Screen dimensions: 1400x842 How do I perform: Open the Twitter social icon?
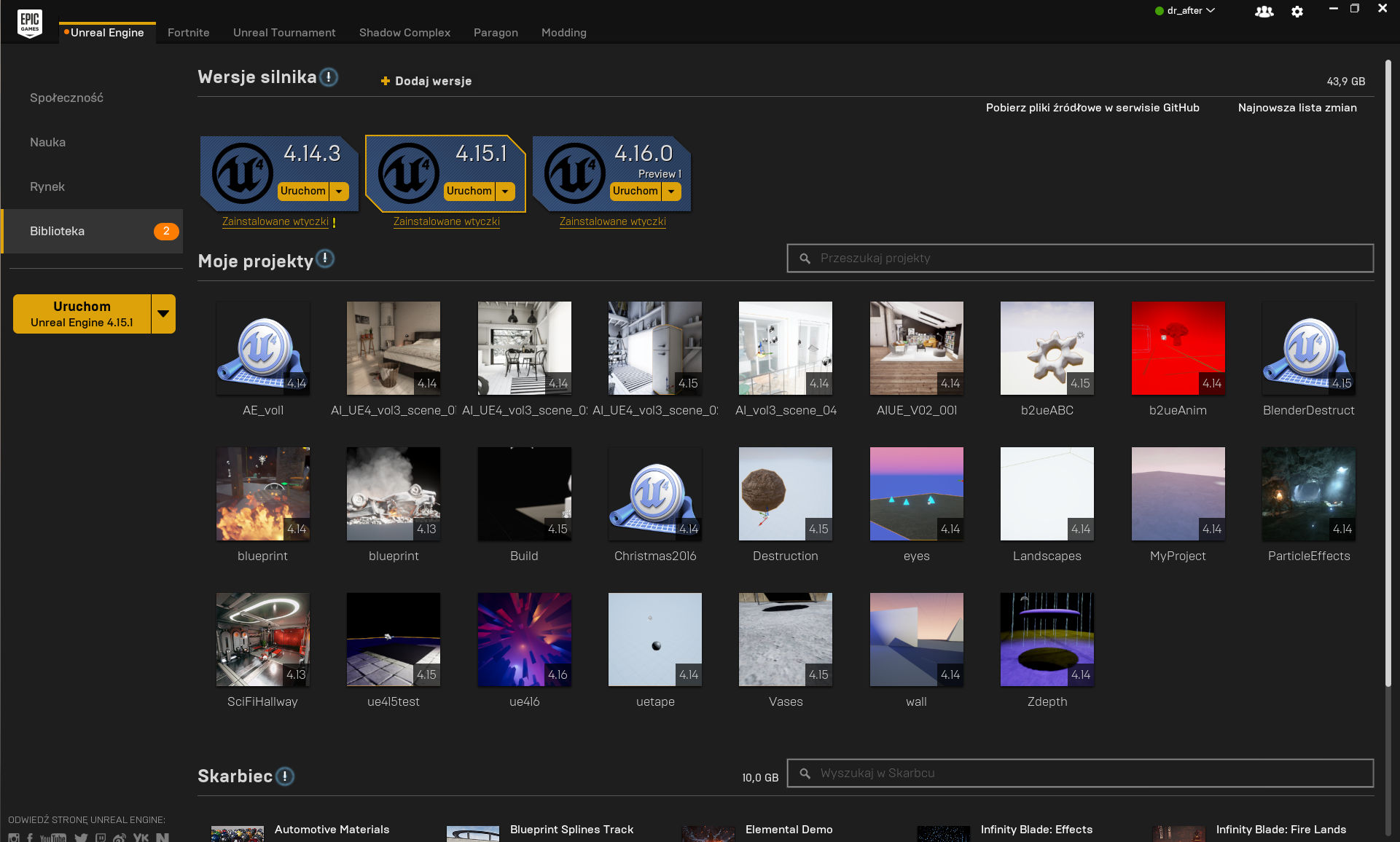(x=80, y=838)
